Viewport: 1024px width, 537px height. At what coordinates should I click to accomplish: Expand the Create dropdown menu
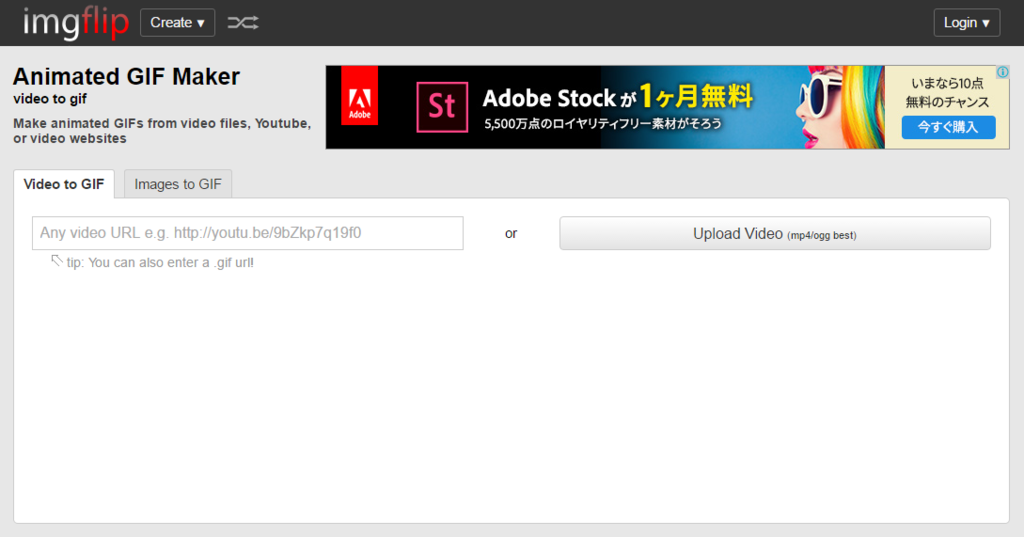[178, 23]
